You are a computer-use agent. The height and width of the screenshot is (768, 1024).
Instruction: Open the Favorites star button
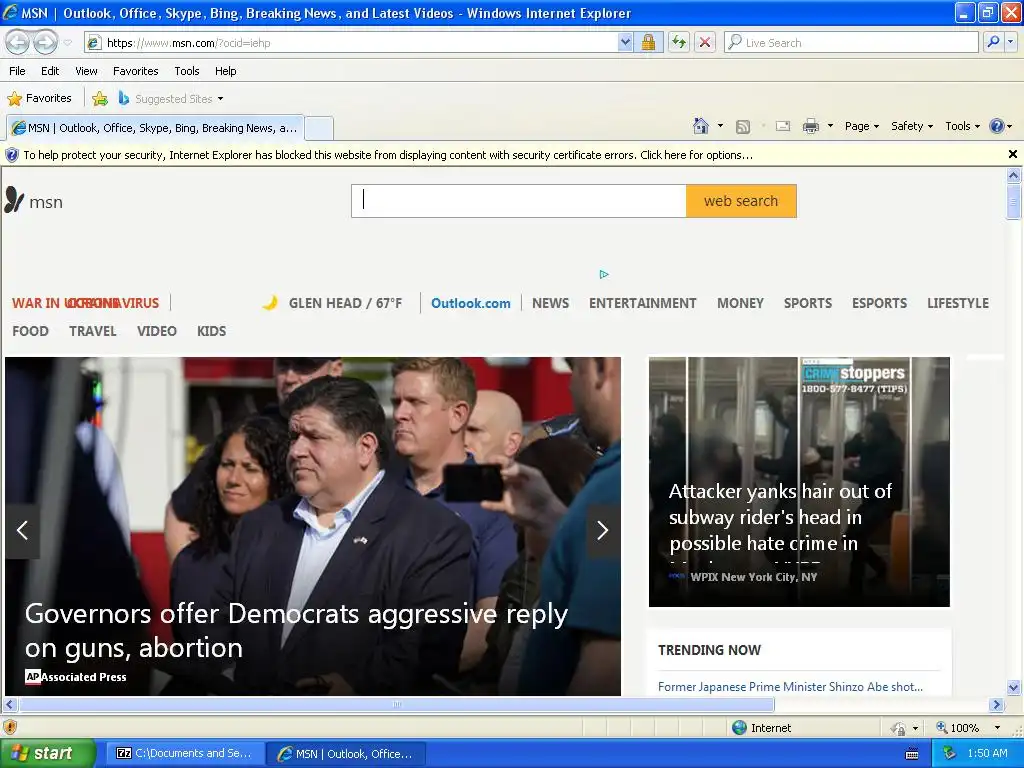pos(39,99)
